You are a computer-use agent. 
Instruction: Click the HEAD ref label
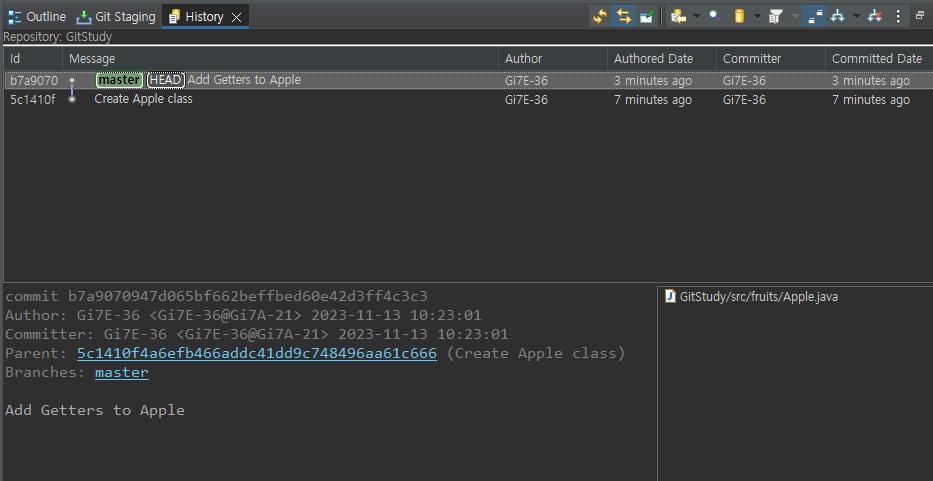166,80
